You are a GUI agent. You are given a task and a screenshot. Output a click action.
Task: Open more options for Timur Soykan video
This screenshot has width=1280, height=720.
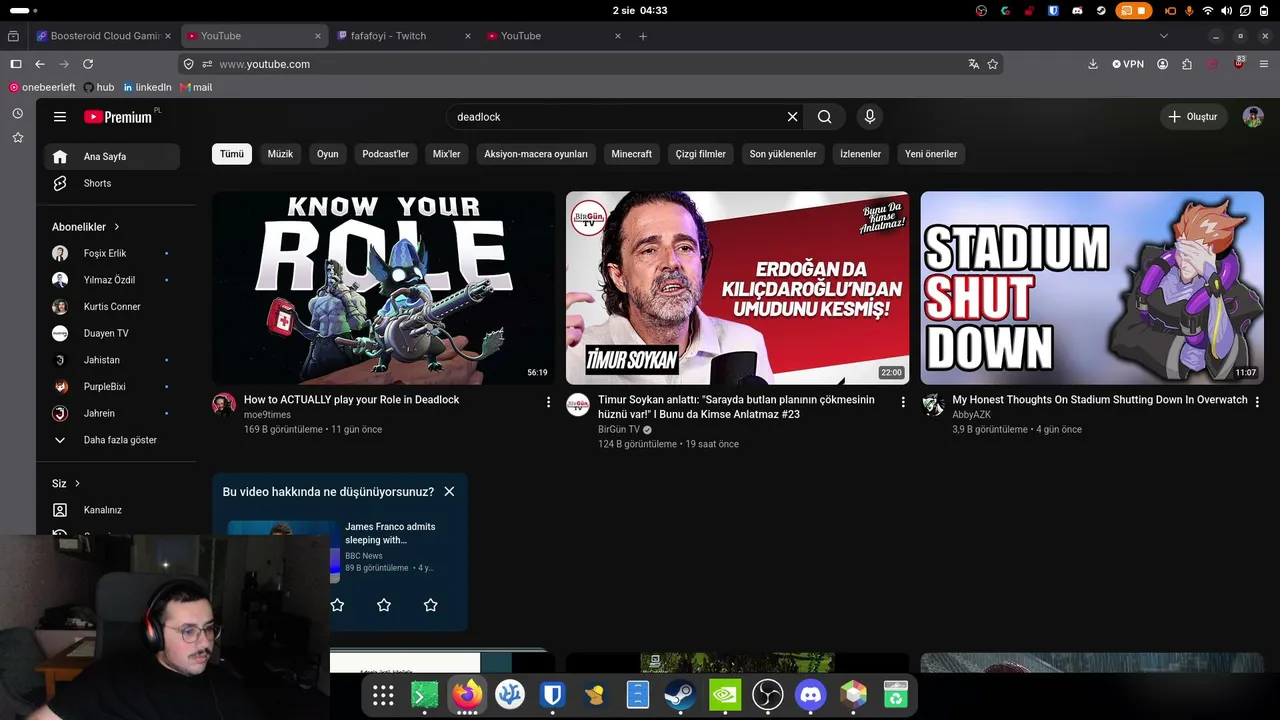coord(903,402)
